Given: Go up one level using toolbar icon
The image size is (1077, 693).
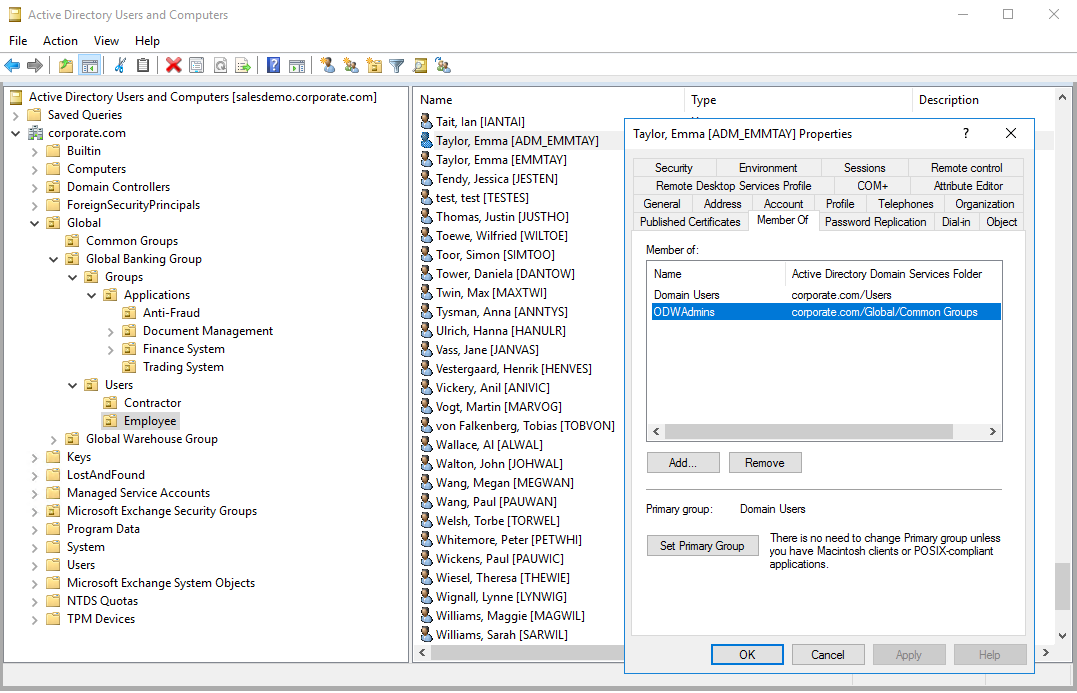Looking at the screenshot, I should 66,66.
